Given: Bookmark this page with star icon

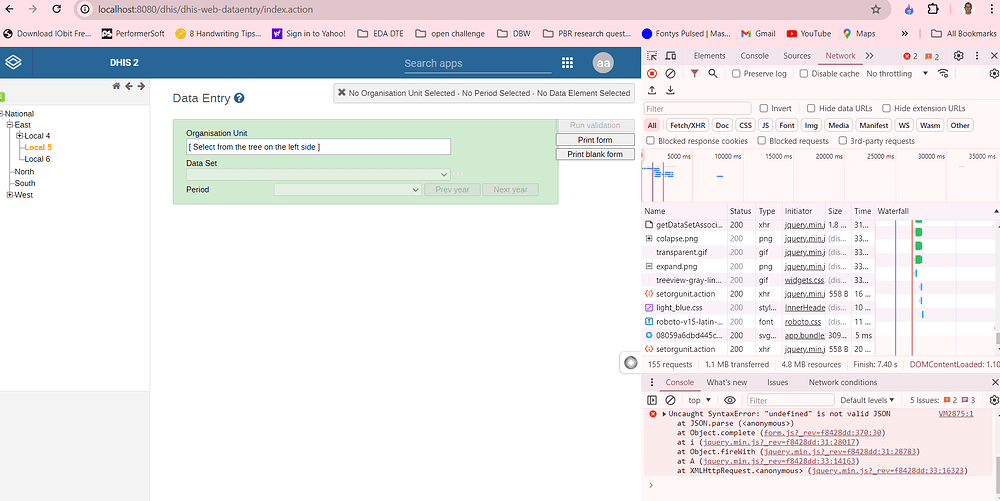Looking at the screenshot, I should pos(876,10).
